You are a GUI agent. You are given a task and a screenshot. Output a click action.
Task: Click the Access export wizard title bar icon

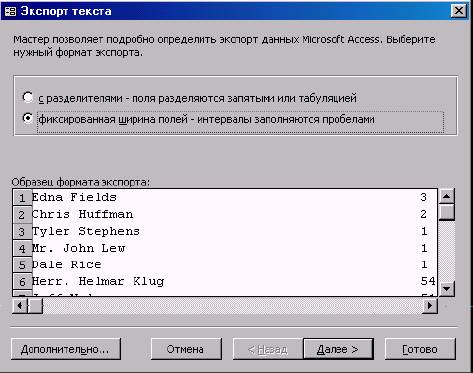point(10,11)
